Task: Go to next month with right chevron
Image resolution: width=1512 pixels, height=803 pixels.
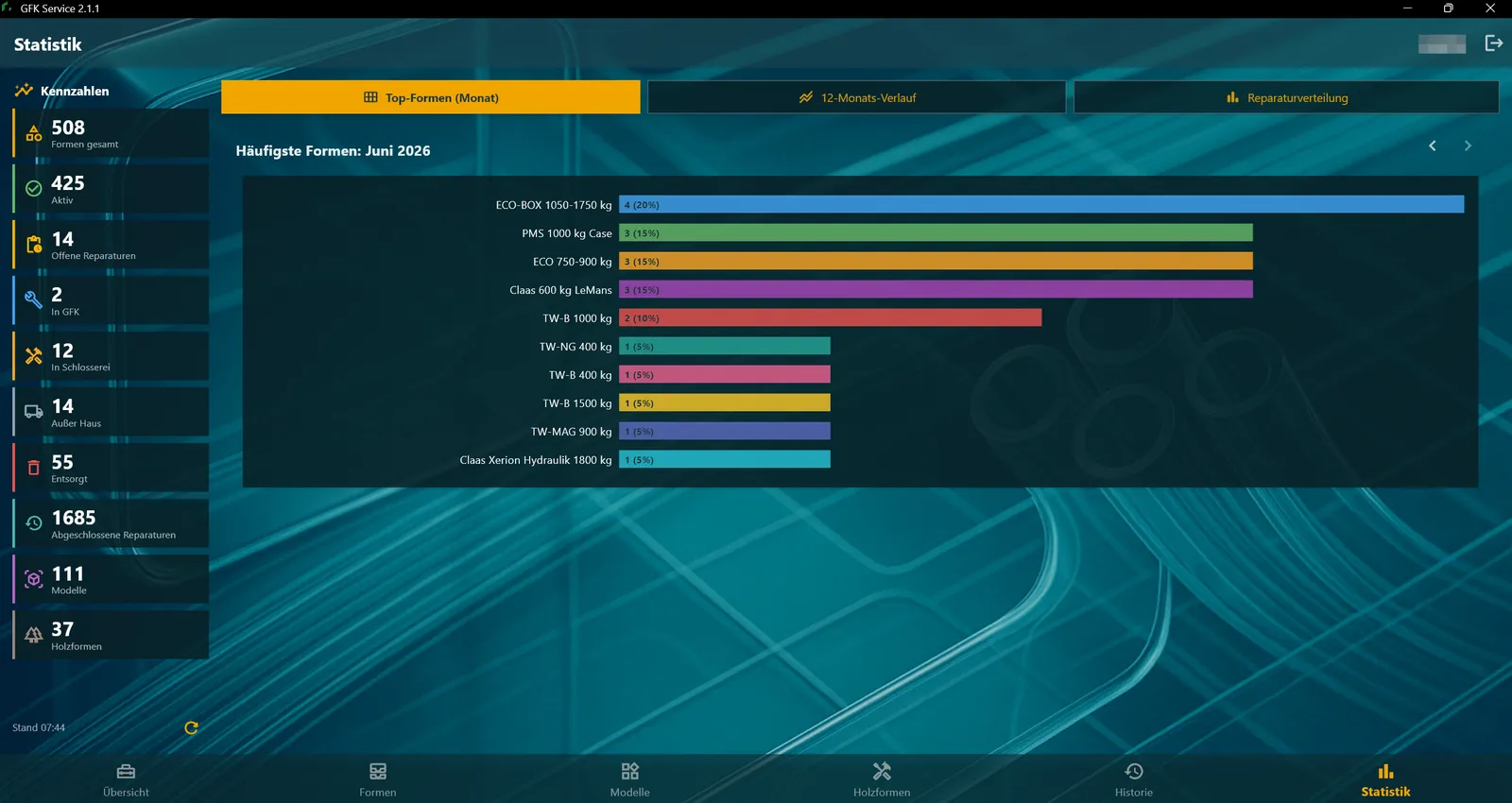Action: (1468, 145)
